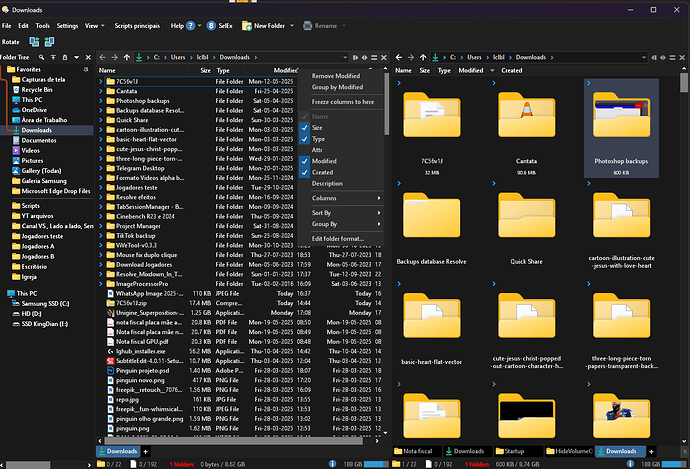Open the left pane path history dropdown

[345, 58]
